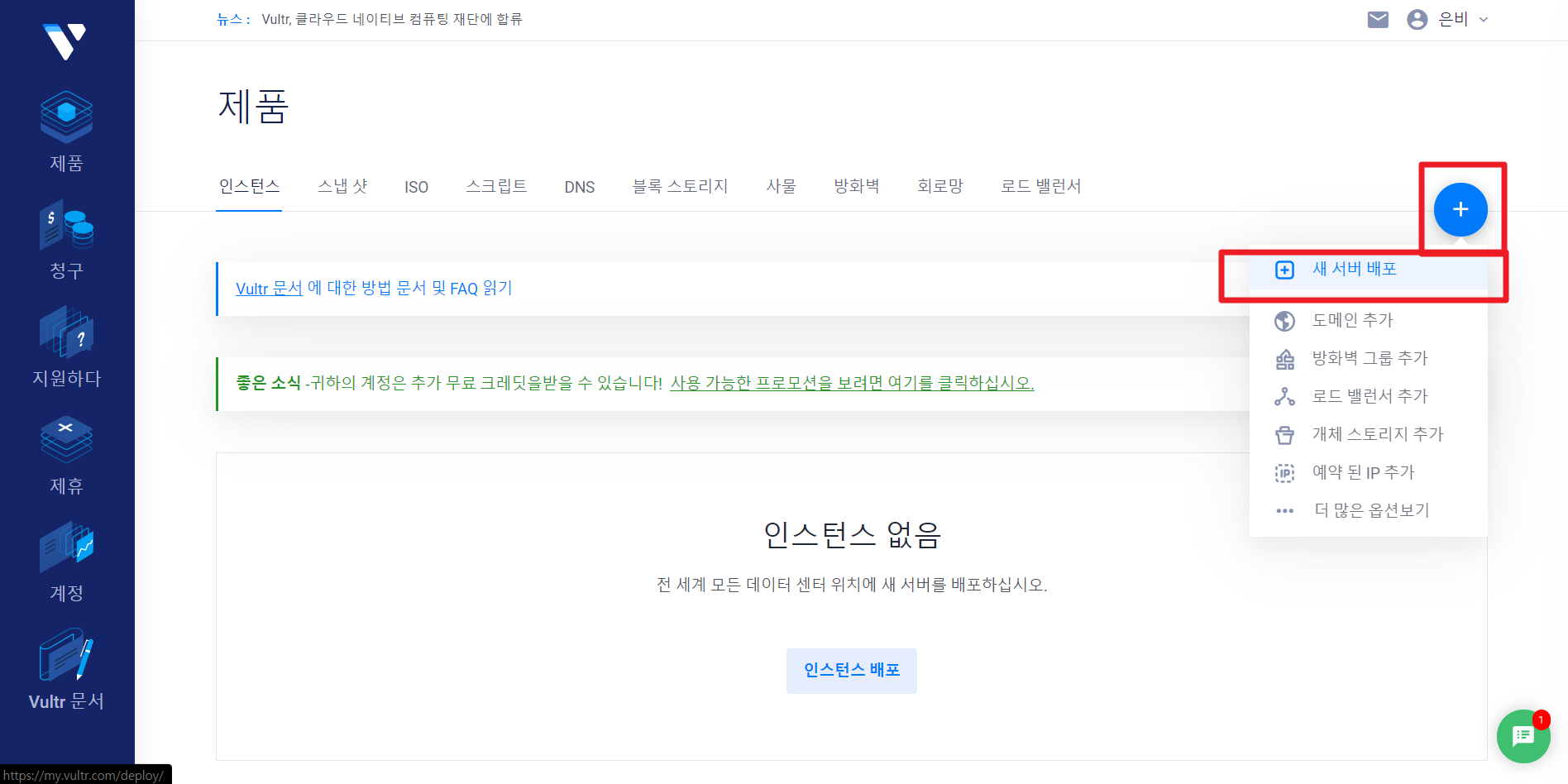Switch to the 인스턴스 tab
1568x784 pixels.
click(x=249, y=187)
